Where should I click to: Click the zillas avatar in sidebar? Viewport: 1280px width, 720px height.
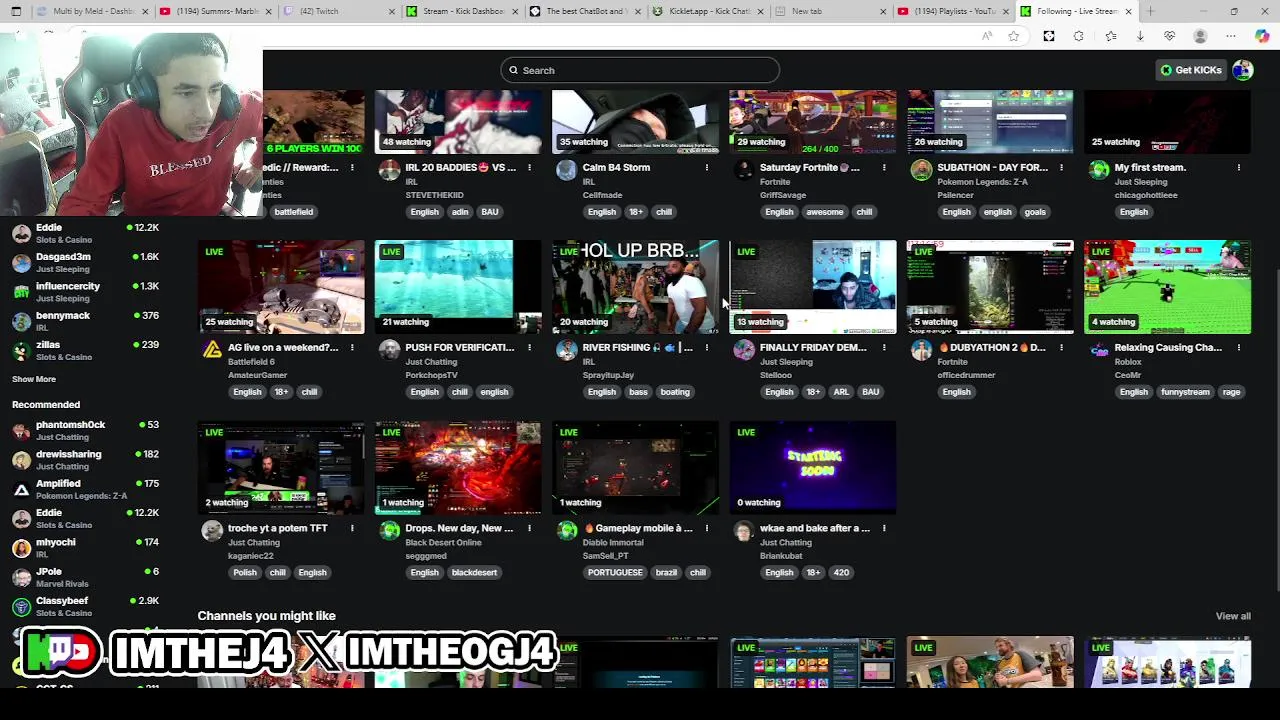click(21, 350)
